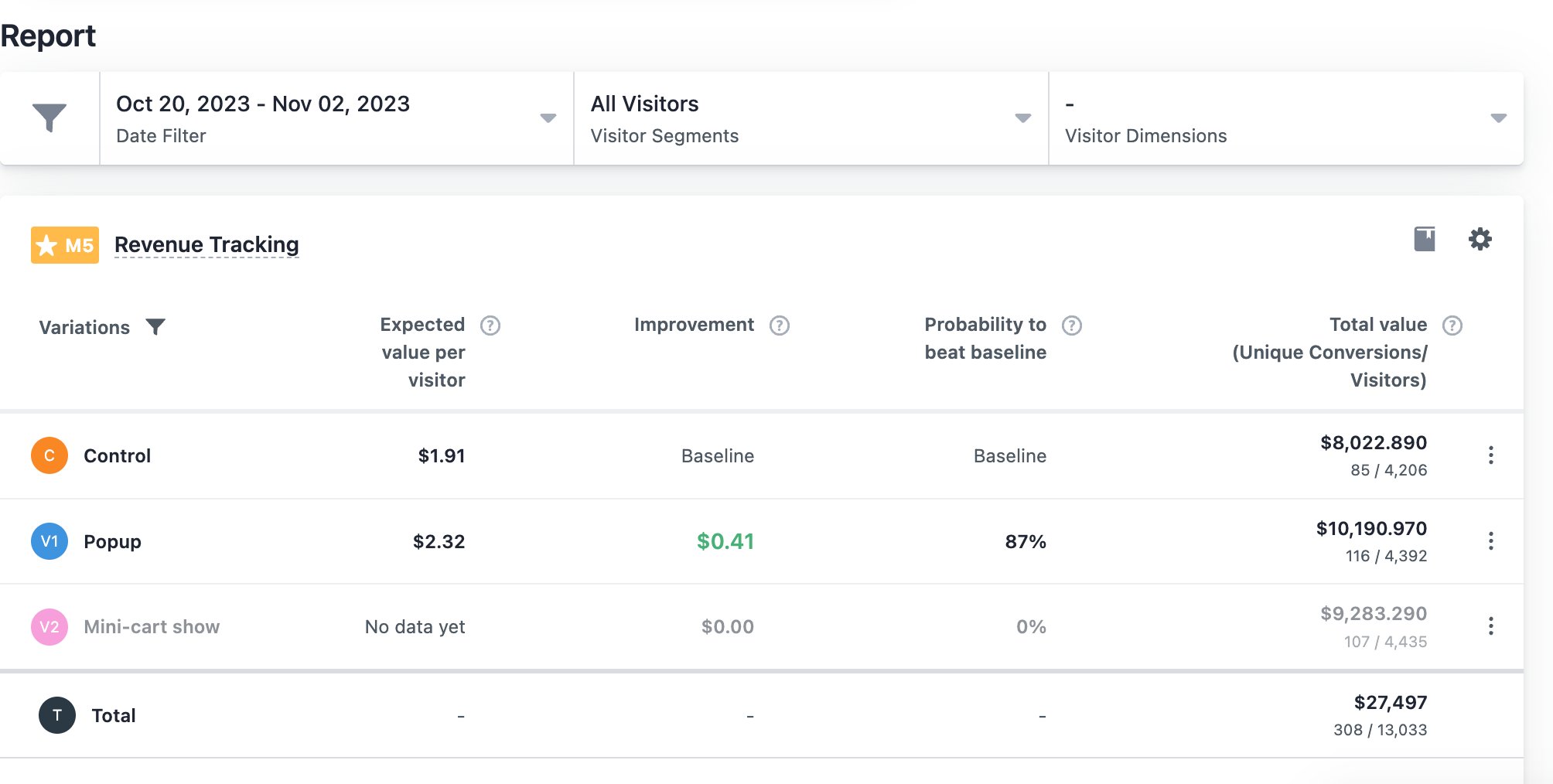
Task: Click the bookmark notes icon beside the gear
Action: (1424, 239)
